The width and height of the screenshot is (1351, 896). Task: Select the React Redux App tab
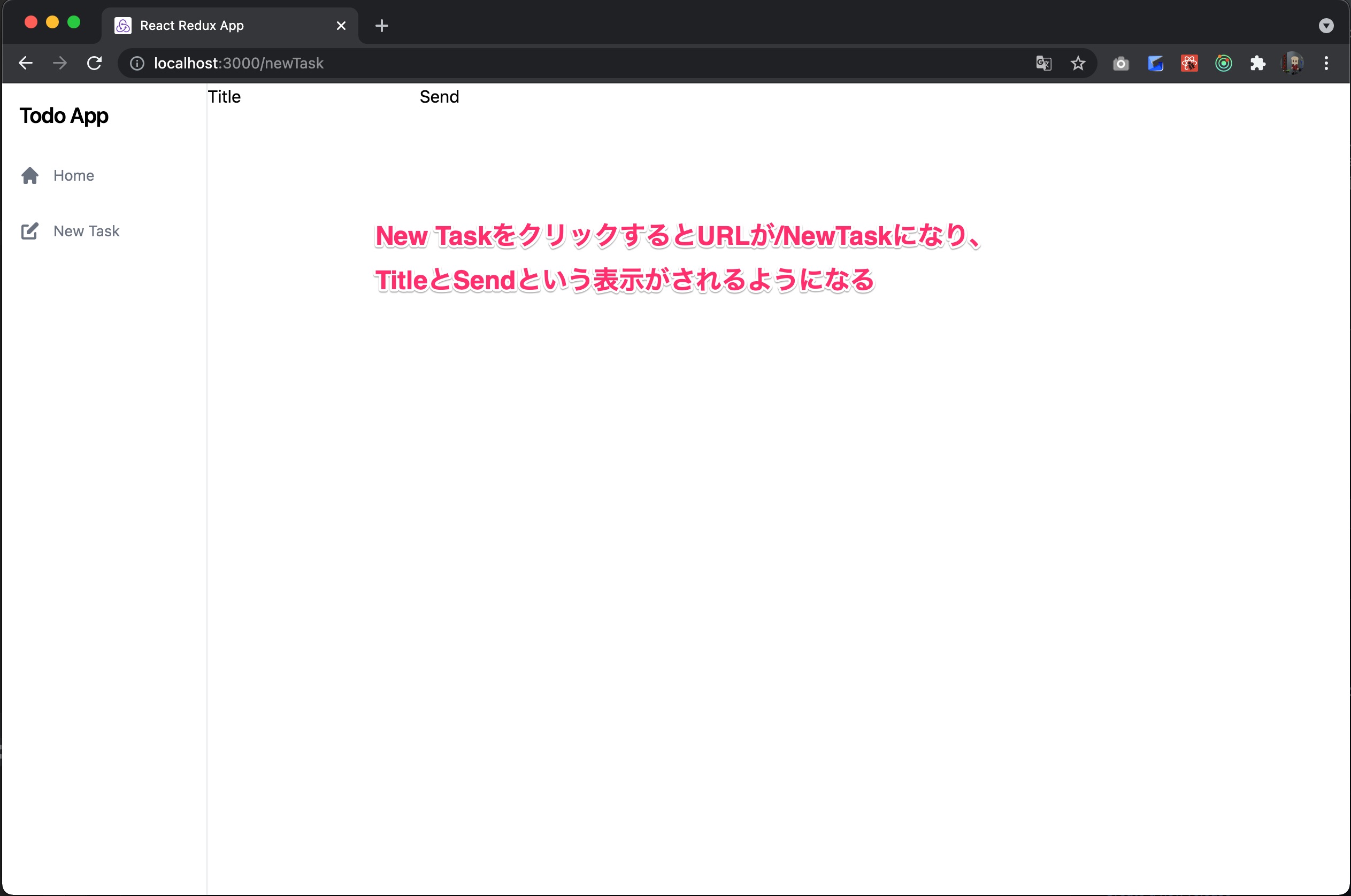click(230, 26)
